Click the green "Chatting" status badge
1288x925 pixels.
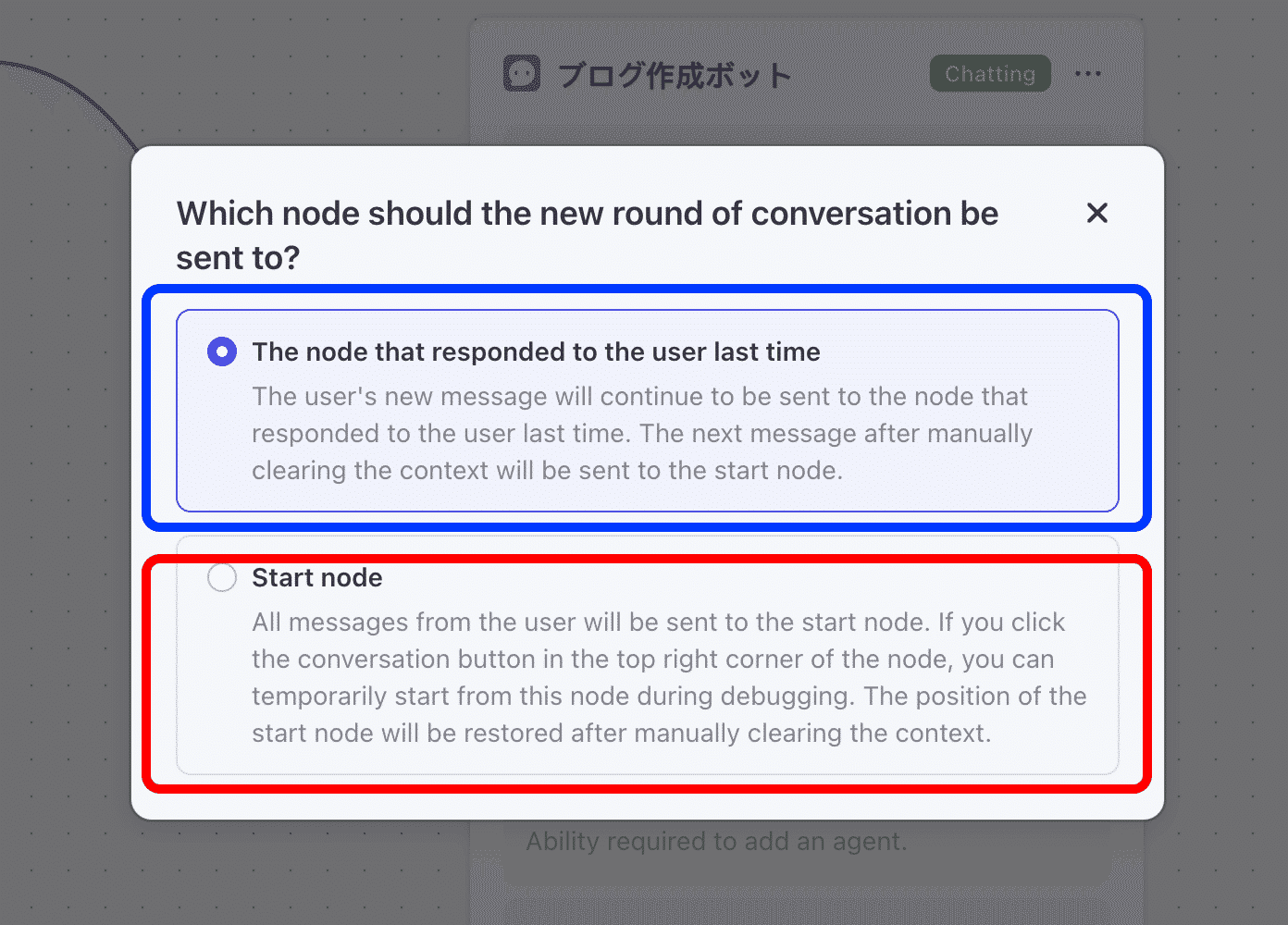pyautogui.click(x=990, y=74)
